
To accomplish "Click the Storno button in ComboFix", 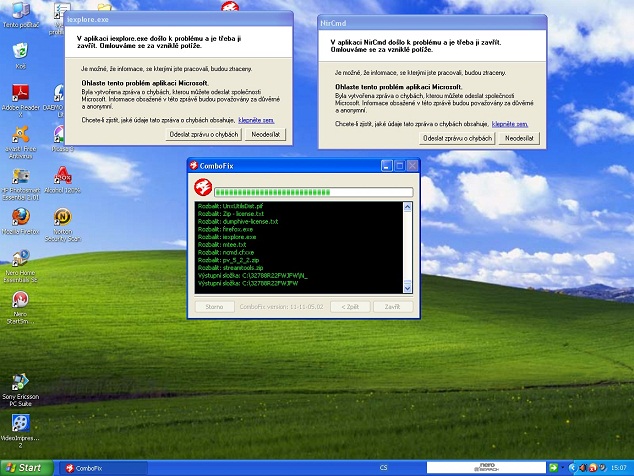I will (x=214, y=307).
